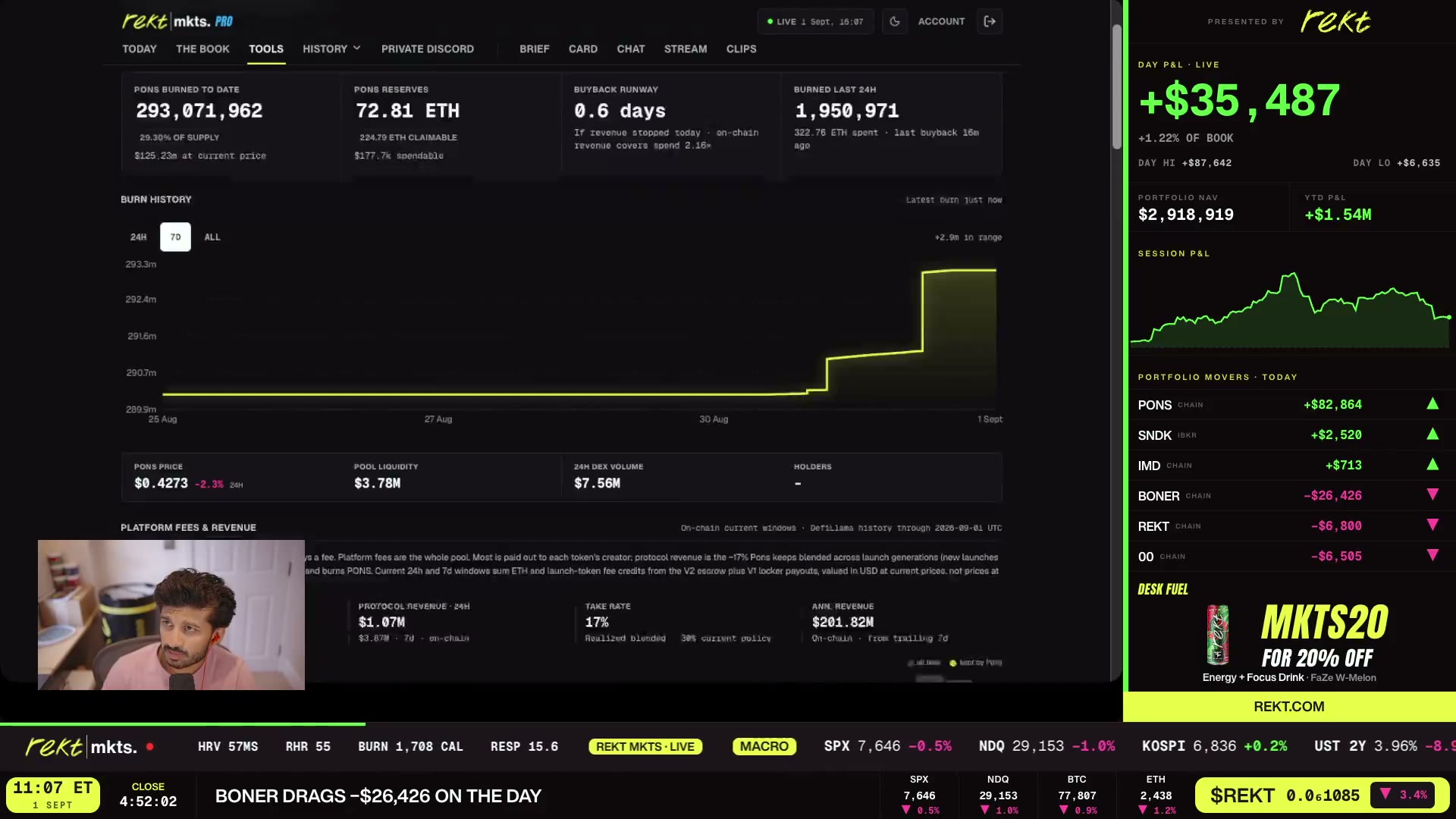
Task: Click the PONS PRICE $0.4273 value
Action: pyautogui.click(x=161, y=483)
